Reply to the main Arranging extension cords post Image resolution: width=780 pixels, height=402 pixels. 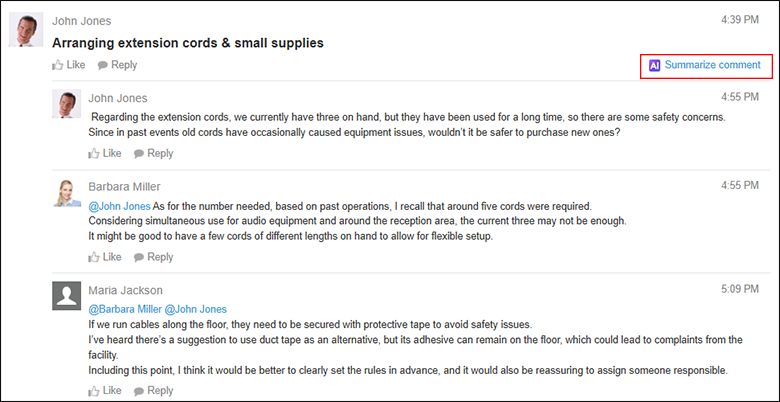coord(117,65)
